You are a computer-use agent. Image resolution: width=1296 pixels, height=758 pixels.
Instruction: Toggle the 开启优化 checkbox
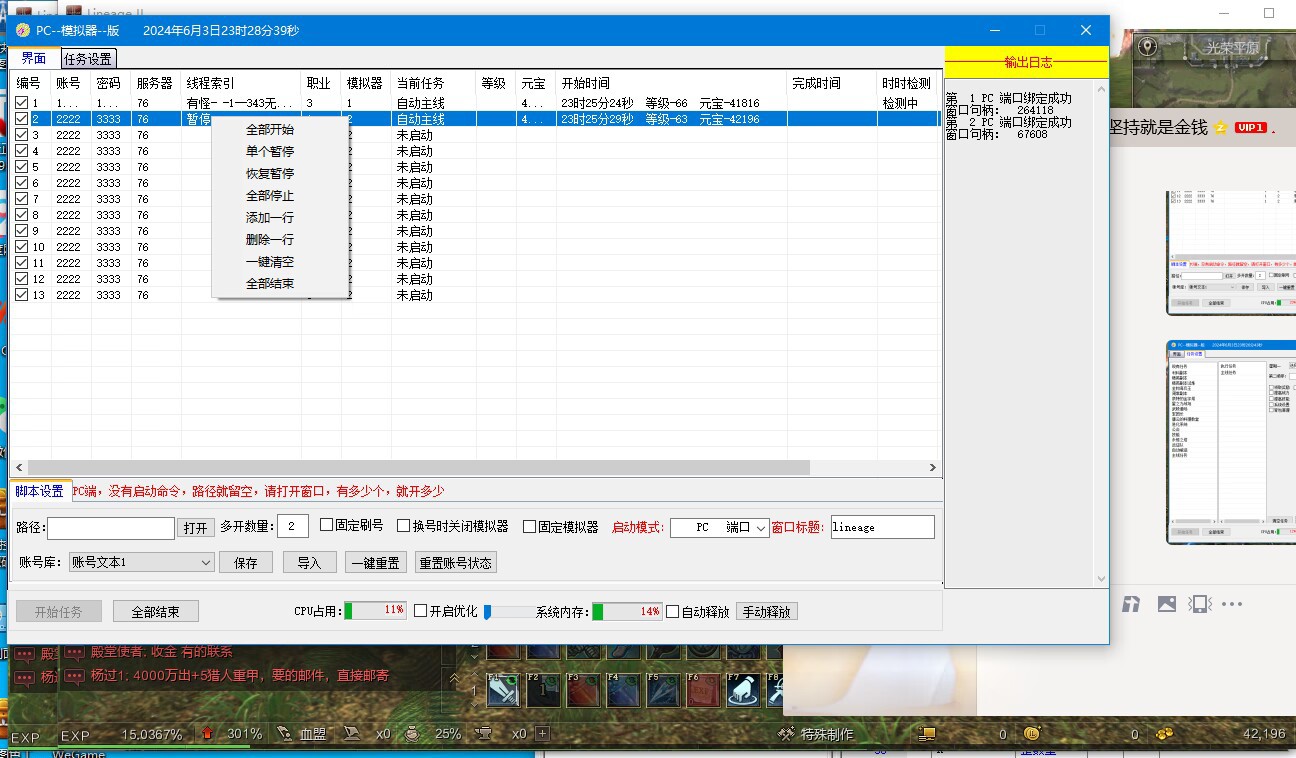pyautogui.click(x=421, y=611)
